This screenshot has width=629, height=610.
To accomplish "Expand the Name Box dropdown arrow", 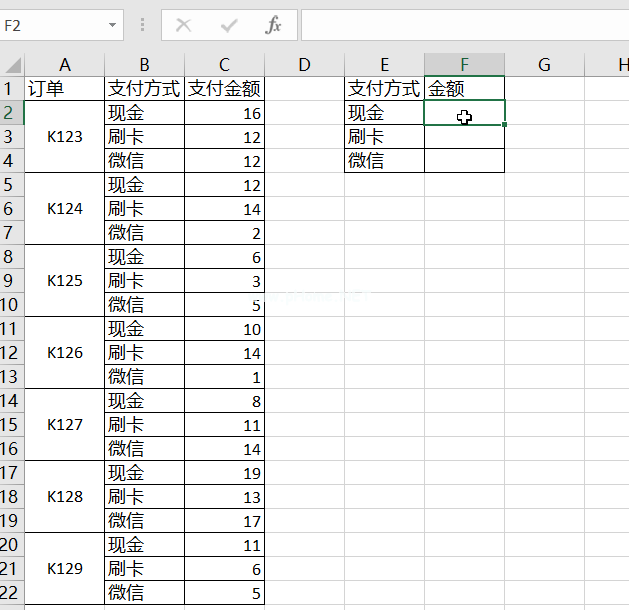I will pyautogui.click(x=113, y=25).
